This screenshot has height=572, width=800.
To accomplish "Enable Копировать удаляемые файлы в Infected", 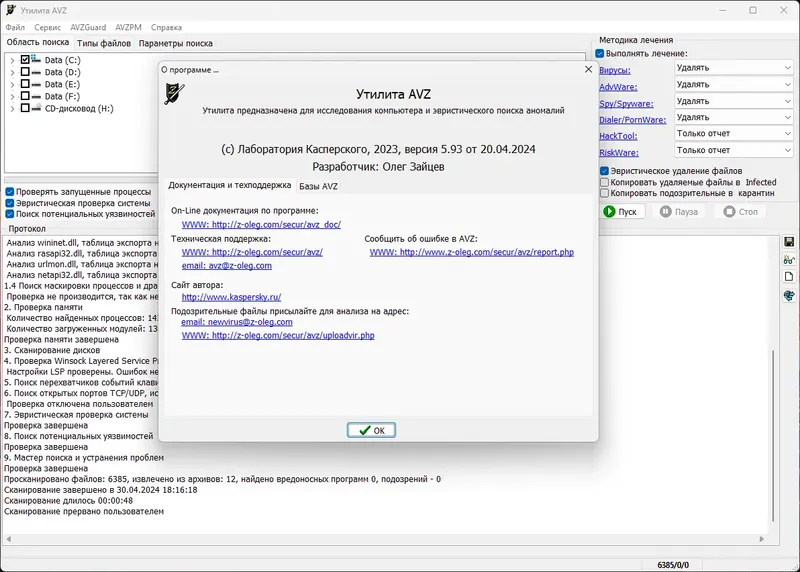I will pyautogui.click(x=605, y=182).
